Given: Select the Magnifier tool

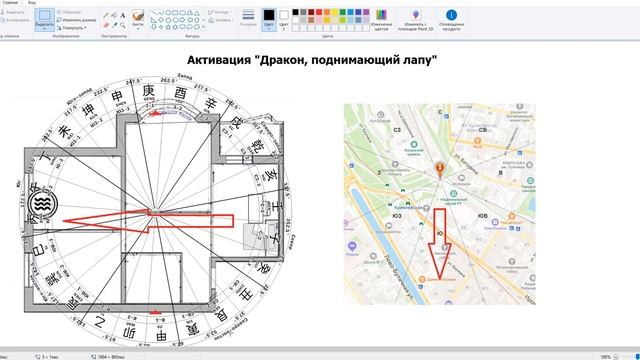Looking at the screenshot, I should [x=122, y=25].
